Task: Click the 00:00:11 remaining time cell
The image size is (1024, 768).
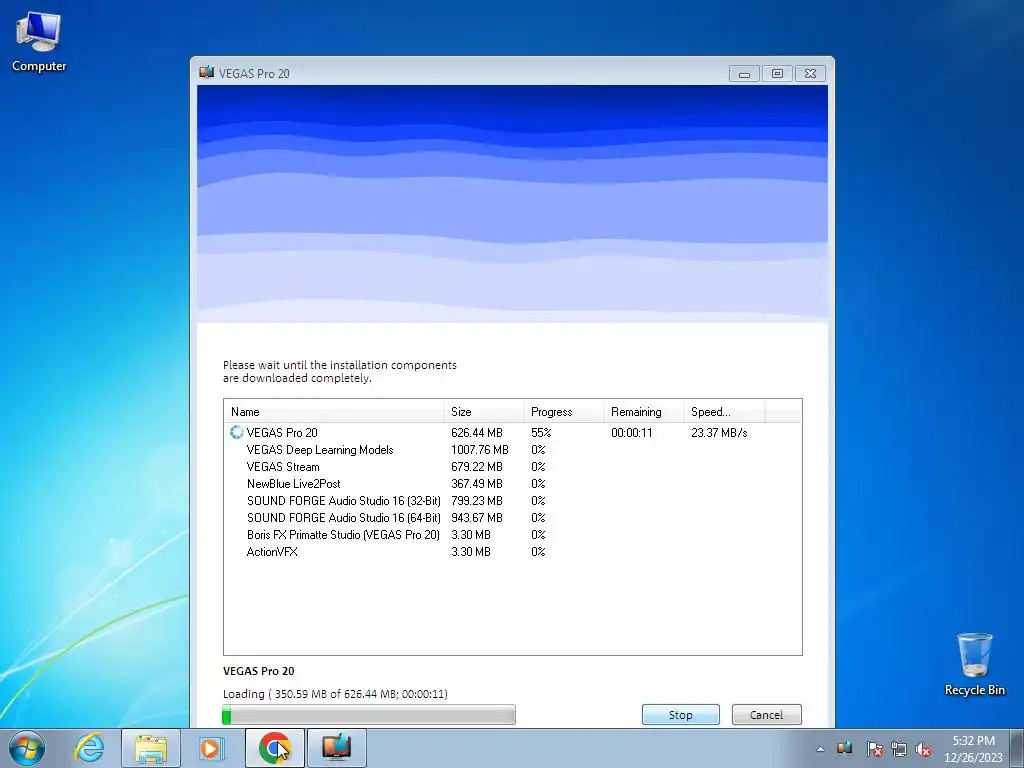Action: 632,432
